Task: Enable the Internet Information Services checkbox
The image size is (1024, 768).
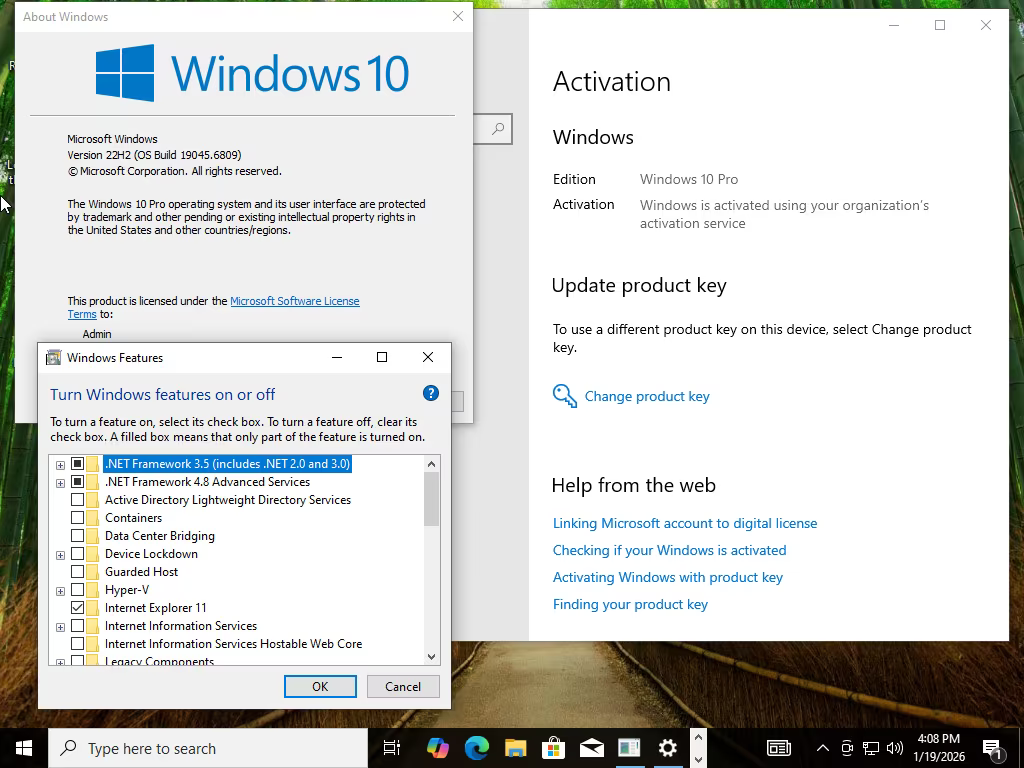Action: click(77, 626)
